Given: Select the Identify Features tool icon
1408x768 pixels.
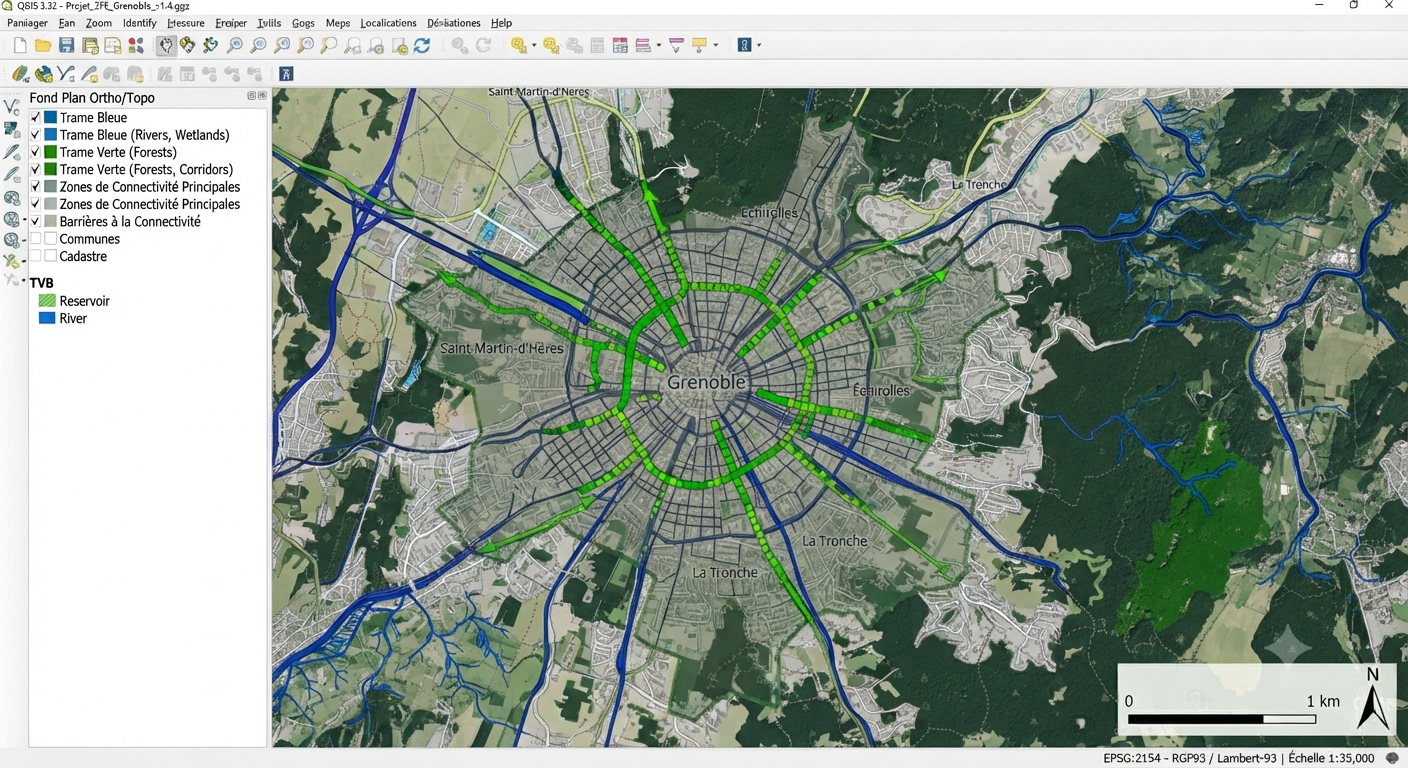Looking at the screenshot, I should click(518, 45).
